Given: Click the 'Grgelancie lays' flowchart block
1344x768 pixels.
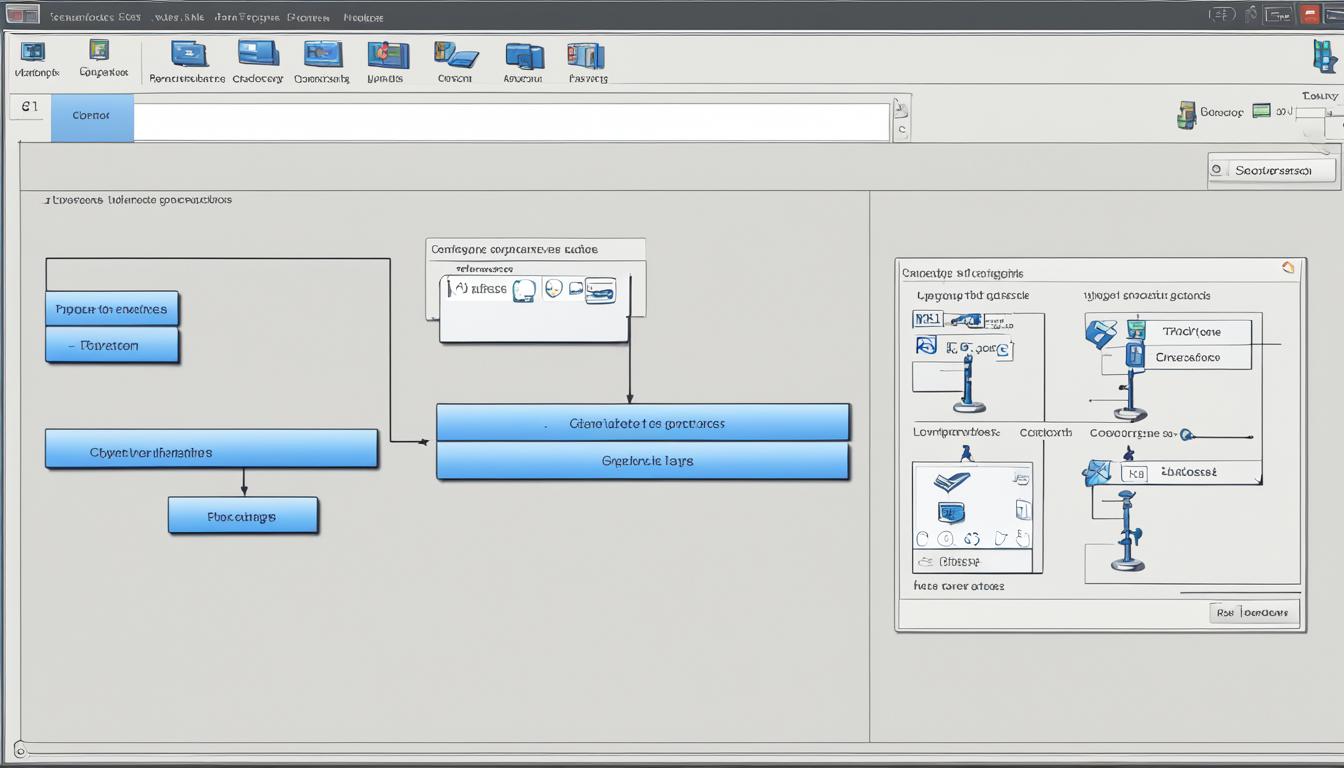Looking at the screenshot, I should click(643, 461).
